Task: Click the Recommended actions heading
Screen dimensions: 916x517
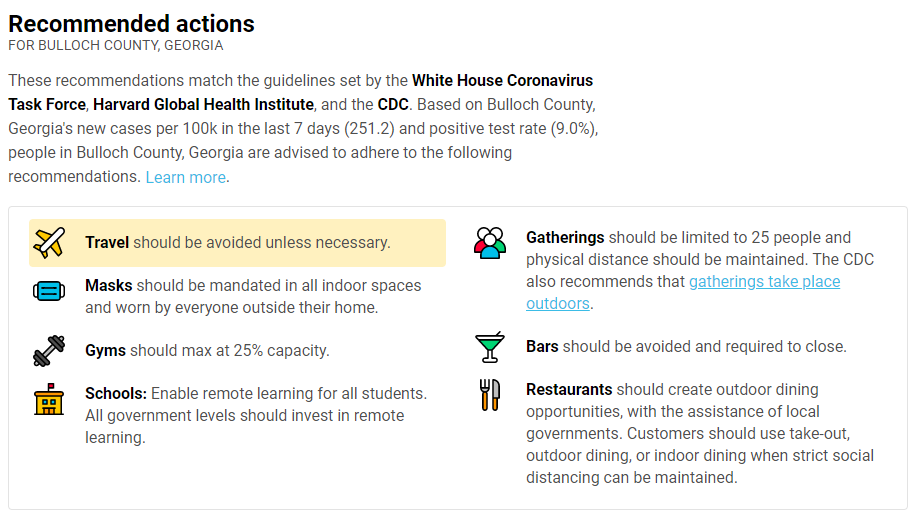Action: [x=131, y=24]
